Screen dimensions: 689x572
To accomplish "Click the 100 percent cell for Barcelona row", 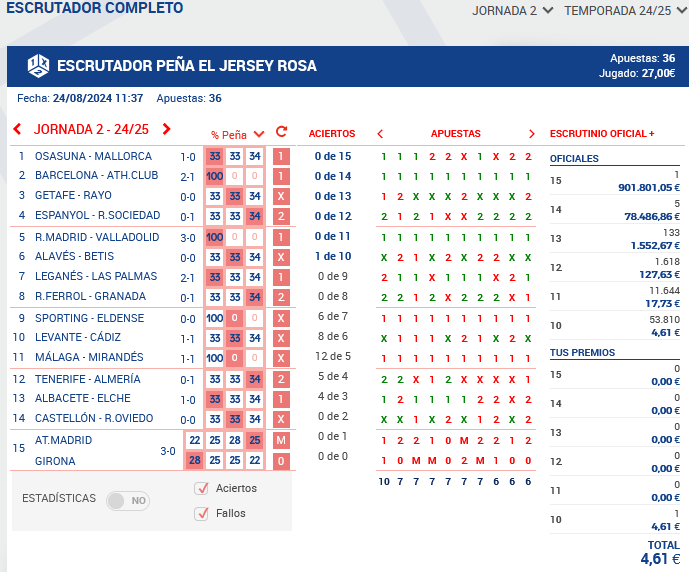I will pos(214,176).
